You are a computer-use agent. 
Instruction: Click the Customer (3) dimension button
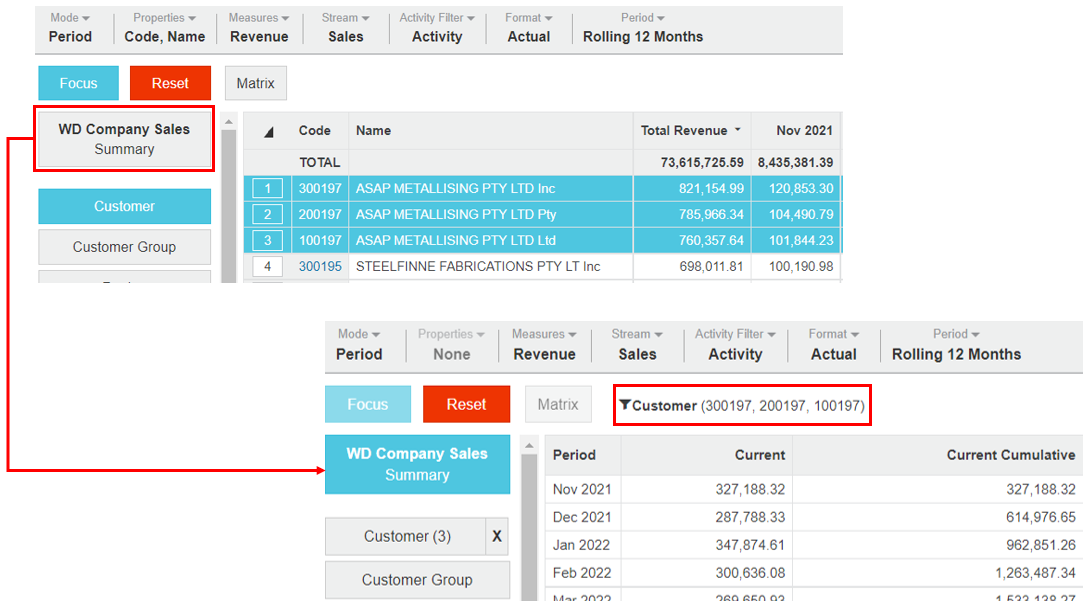click(406, 537)
